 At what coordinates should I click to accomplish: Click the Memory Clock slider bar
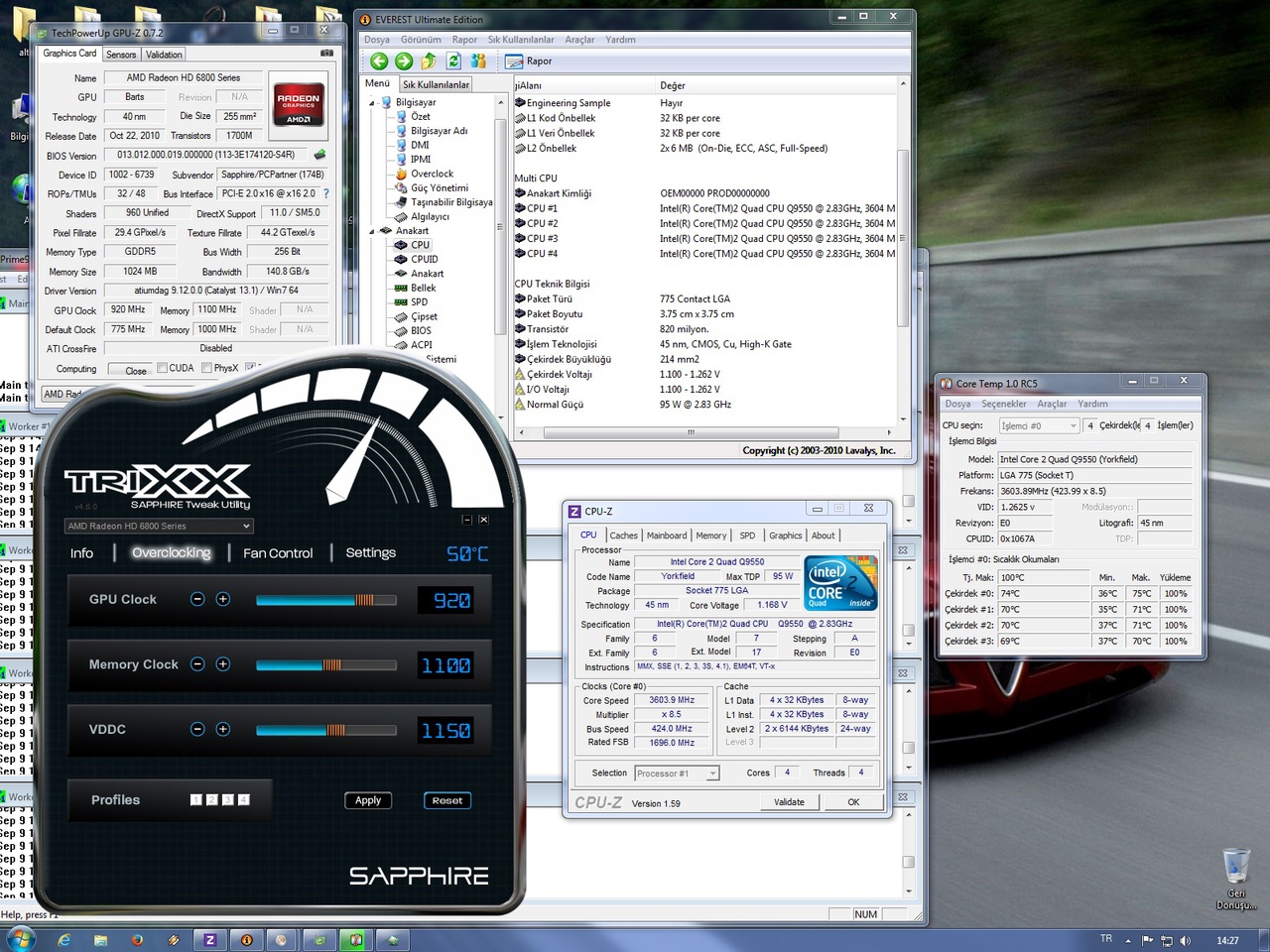click(326, 664)
